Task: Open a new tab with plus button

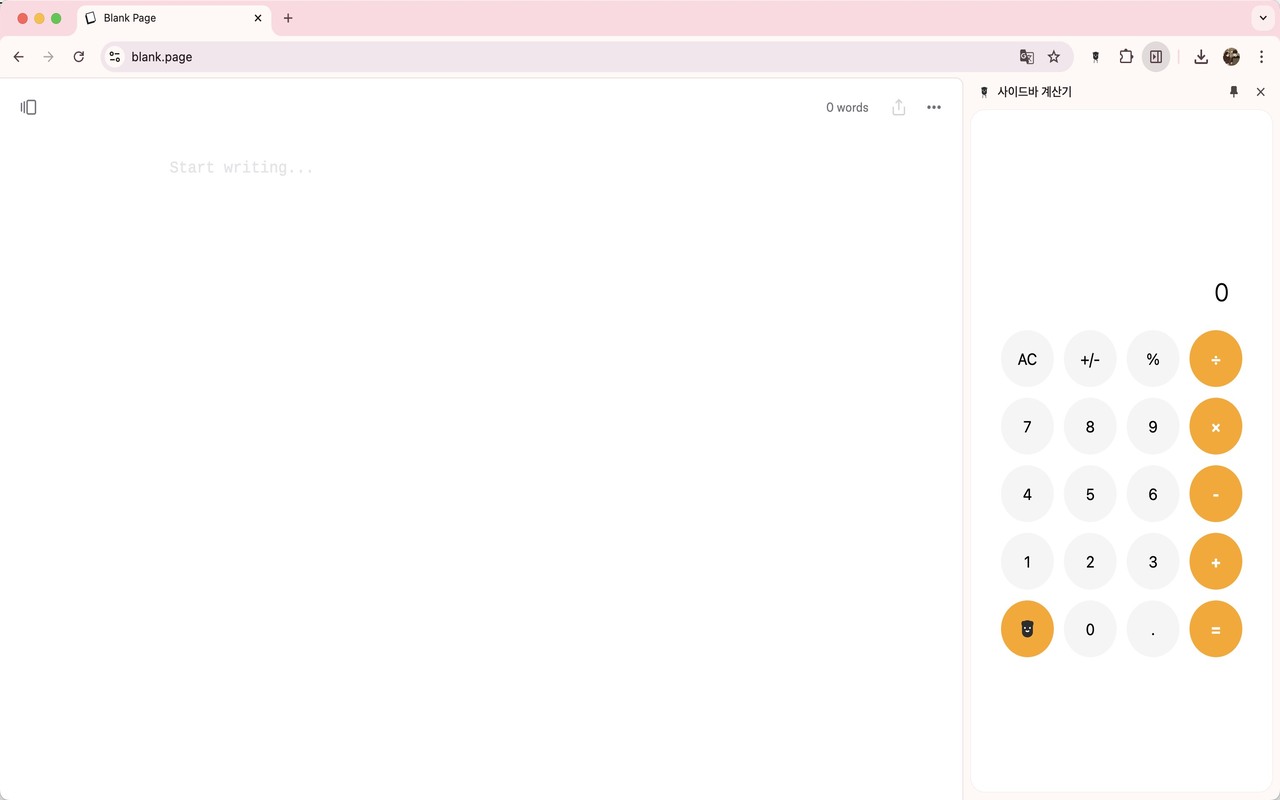Action: pyautogui.click(x=288, y=18)
